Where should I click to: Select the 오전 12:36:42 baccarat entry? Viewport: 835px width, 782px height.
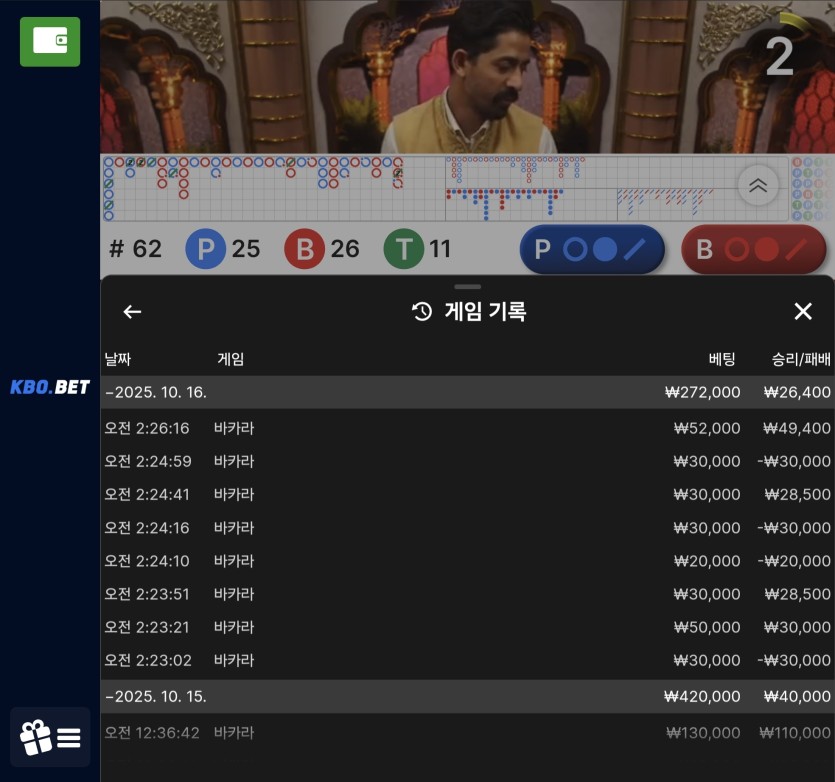pyautogui.click(x=467, y=733)
